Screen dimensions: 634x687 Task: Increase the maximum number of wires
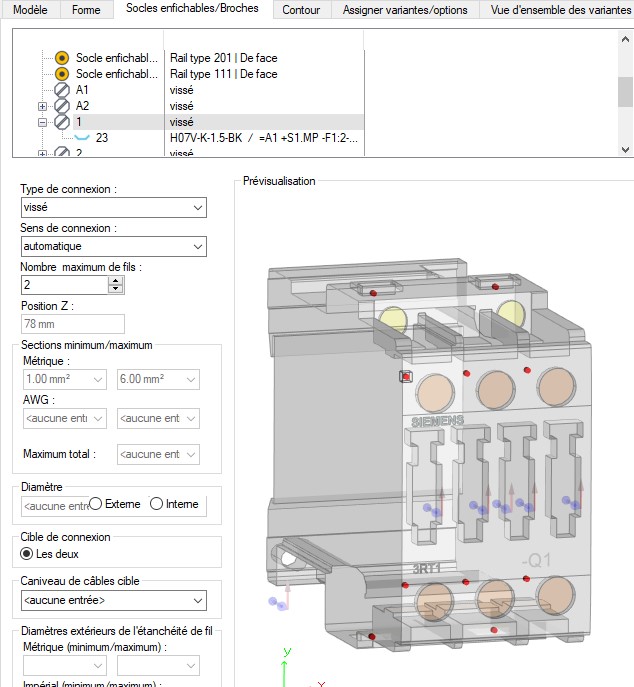pyautogui.click(x=116, y=281)
